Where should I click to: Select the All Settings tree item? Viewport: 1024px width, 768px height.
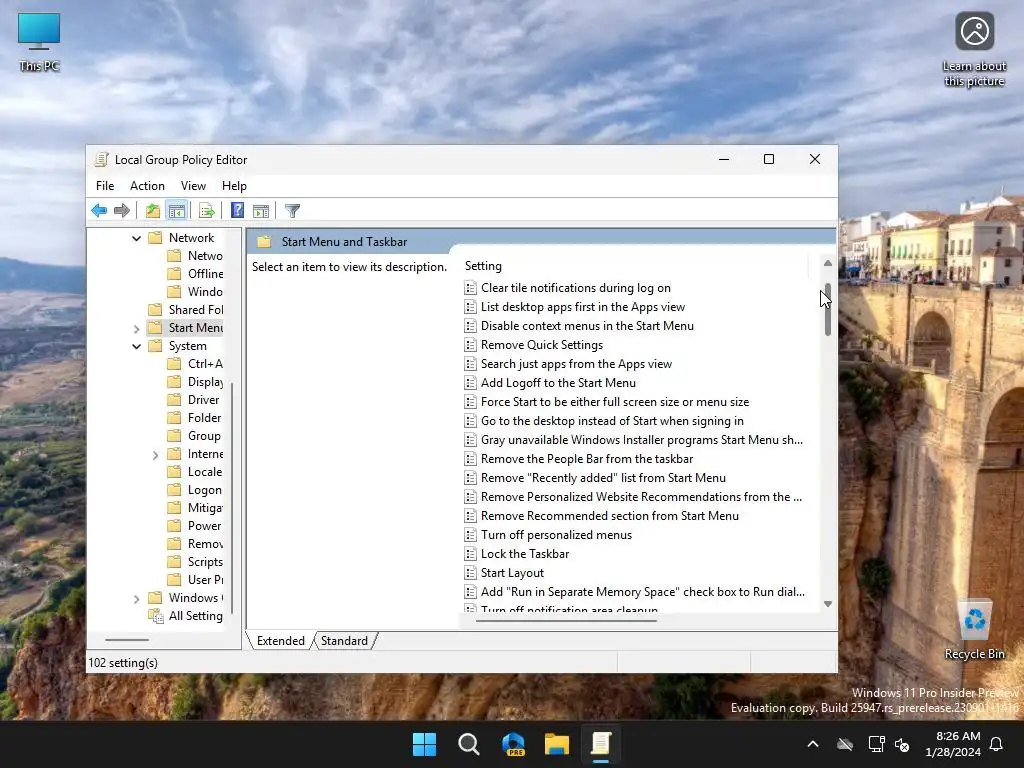(186, 616)
